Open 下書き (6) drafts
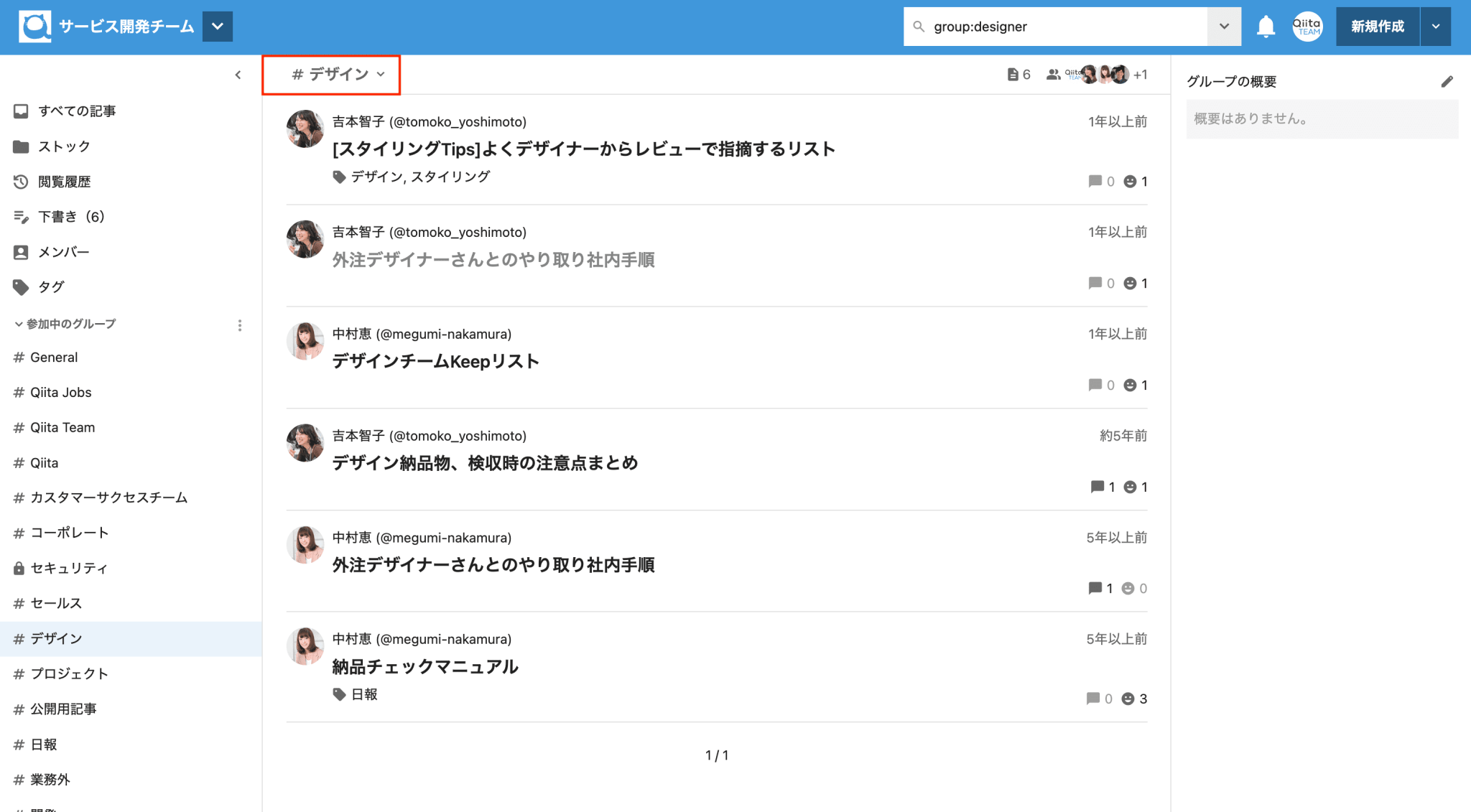This screenshot has width=1471, height=812. click(70, 217)
